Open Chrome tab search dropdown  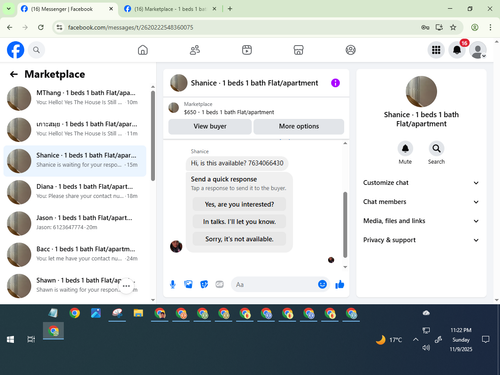(x=9, y=9)
